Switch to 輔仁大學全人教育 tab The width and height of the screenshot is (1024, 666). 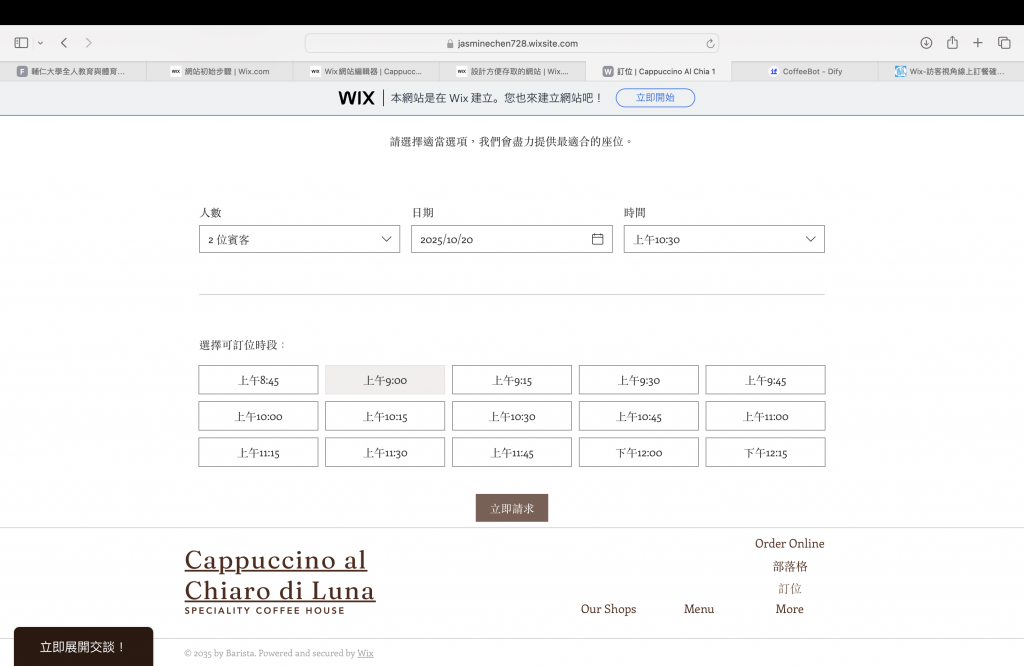tap(73, 71)
